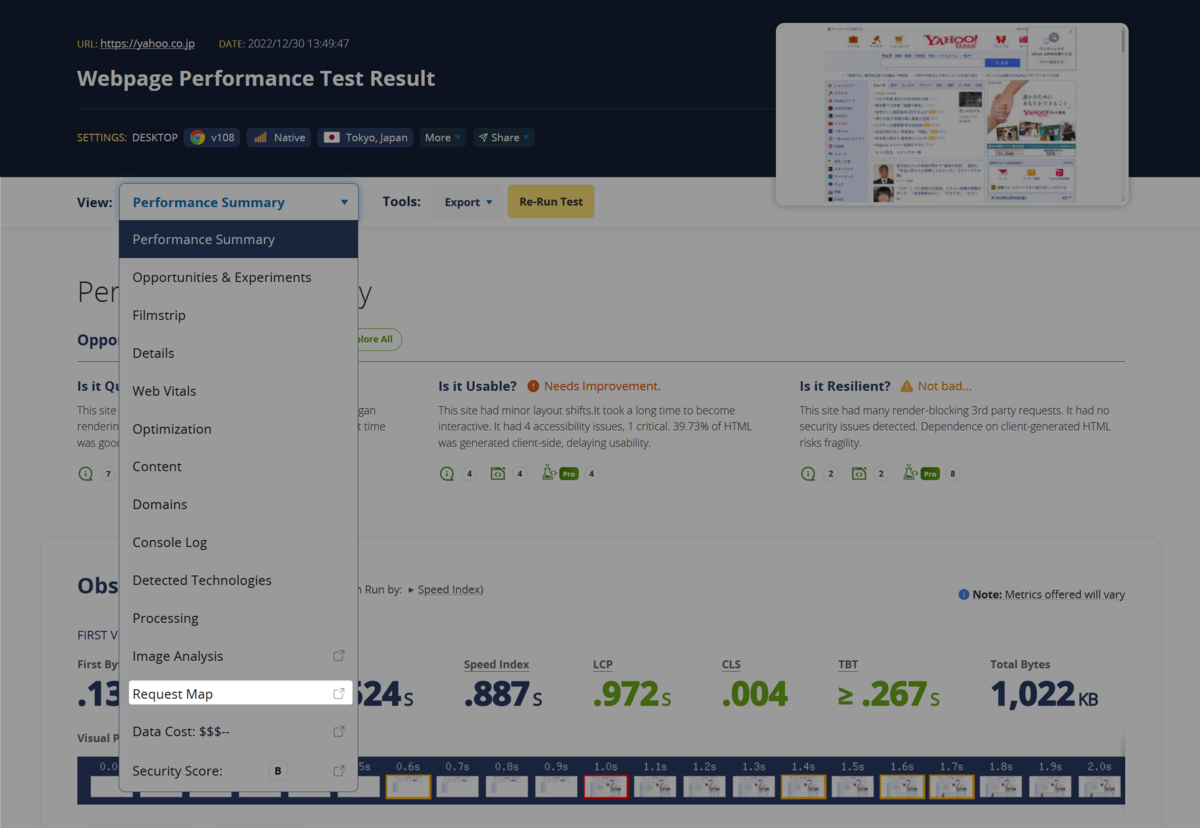Click the .887 s Speed Index value

coord(503,695)
